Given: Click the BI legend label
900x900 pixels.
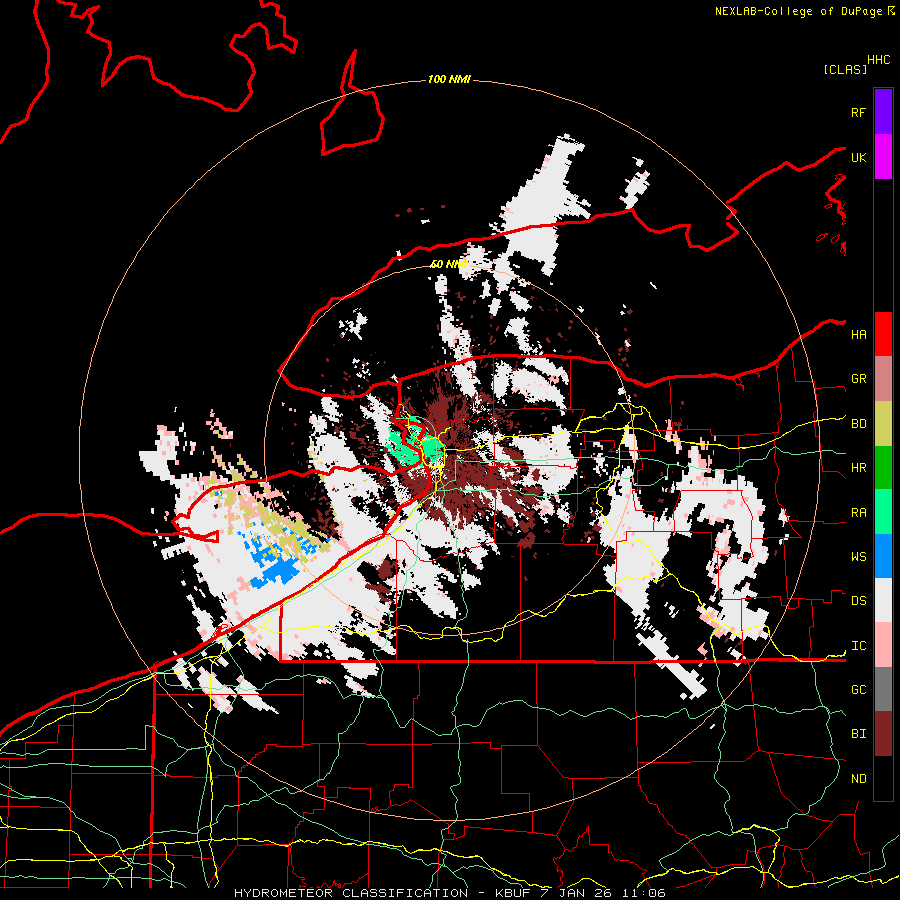Looking at the screenshot, I should (x=858, y=734).
